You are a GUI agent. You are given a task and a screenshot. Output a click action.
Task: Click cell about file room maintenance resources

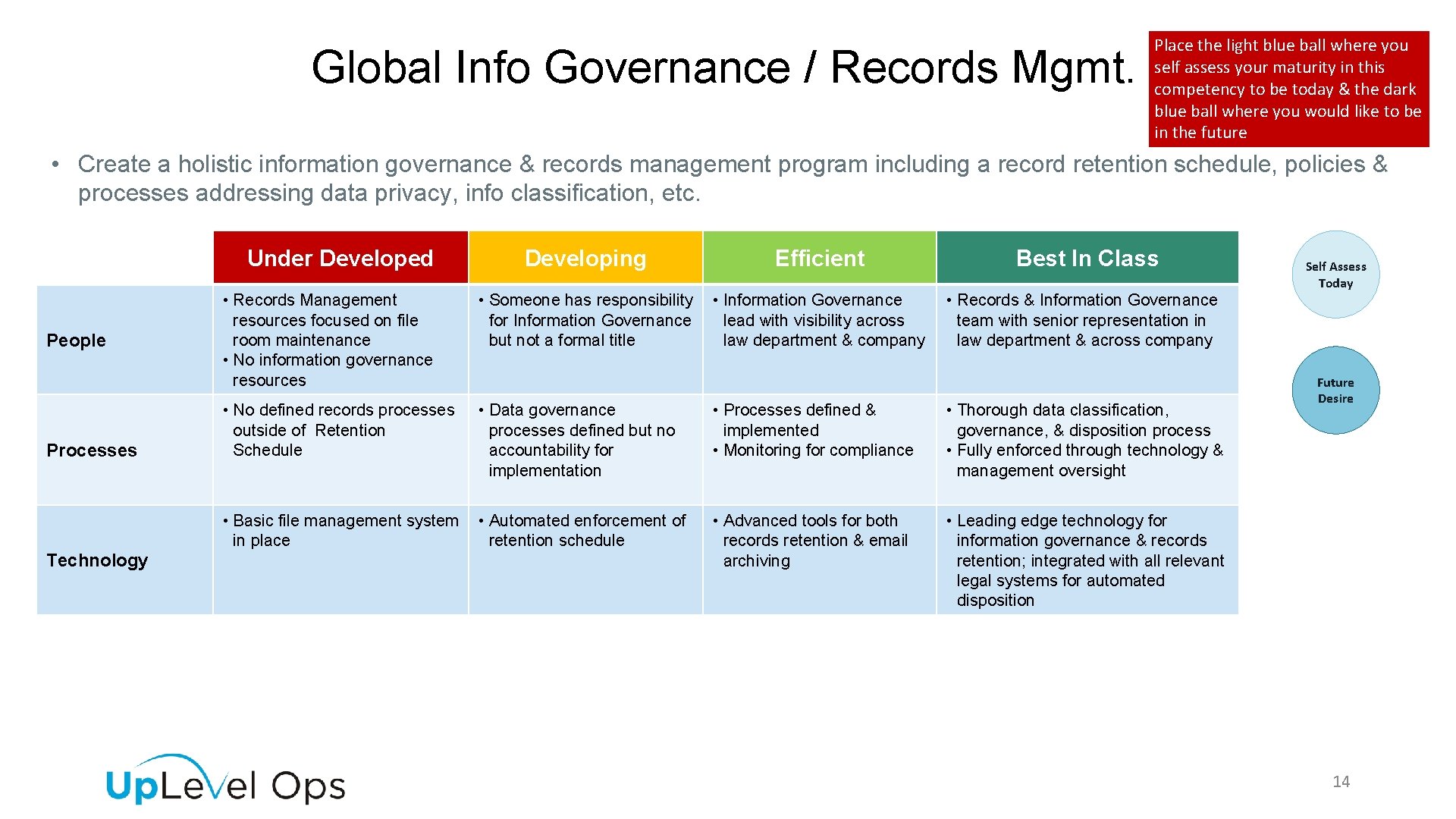tap(340, 340)
